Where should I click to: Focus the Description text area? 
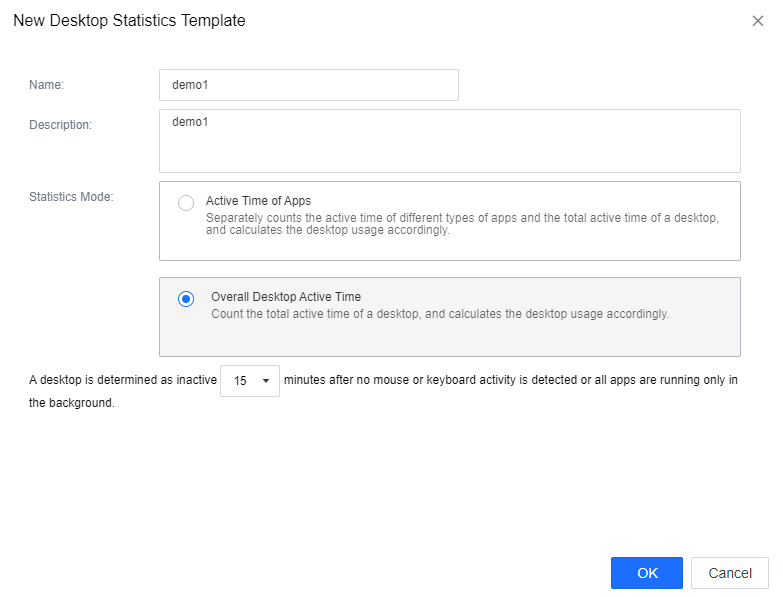[x=449, y=141]
